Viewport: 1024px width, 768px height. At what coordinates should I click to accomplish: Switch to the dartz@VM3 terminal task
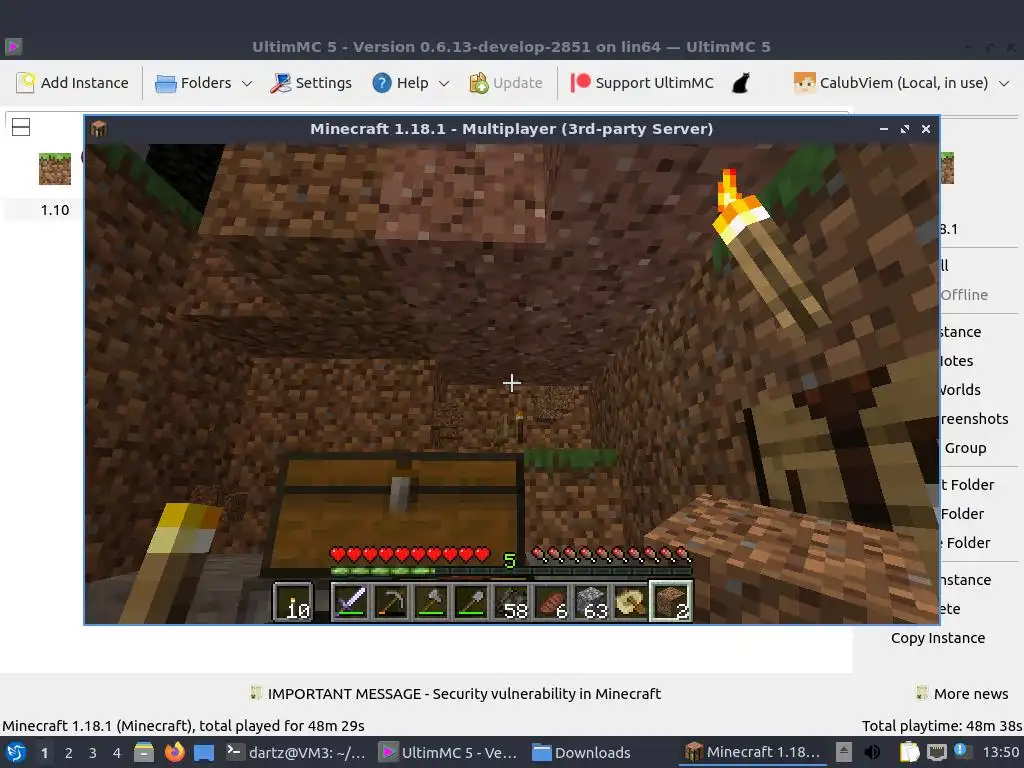[x=295, y=752]
